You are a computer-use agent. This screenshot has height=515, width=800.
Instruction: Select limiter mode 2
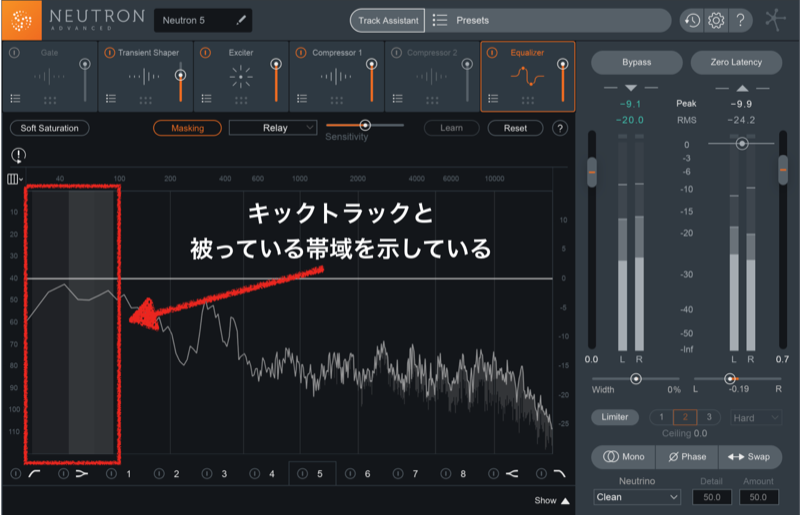click(685, 417)
